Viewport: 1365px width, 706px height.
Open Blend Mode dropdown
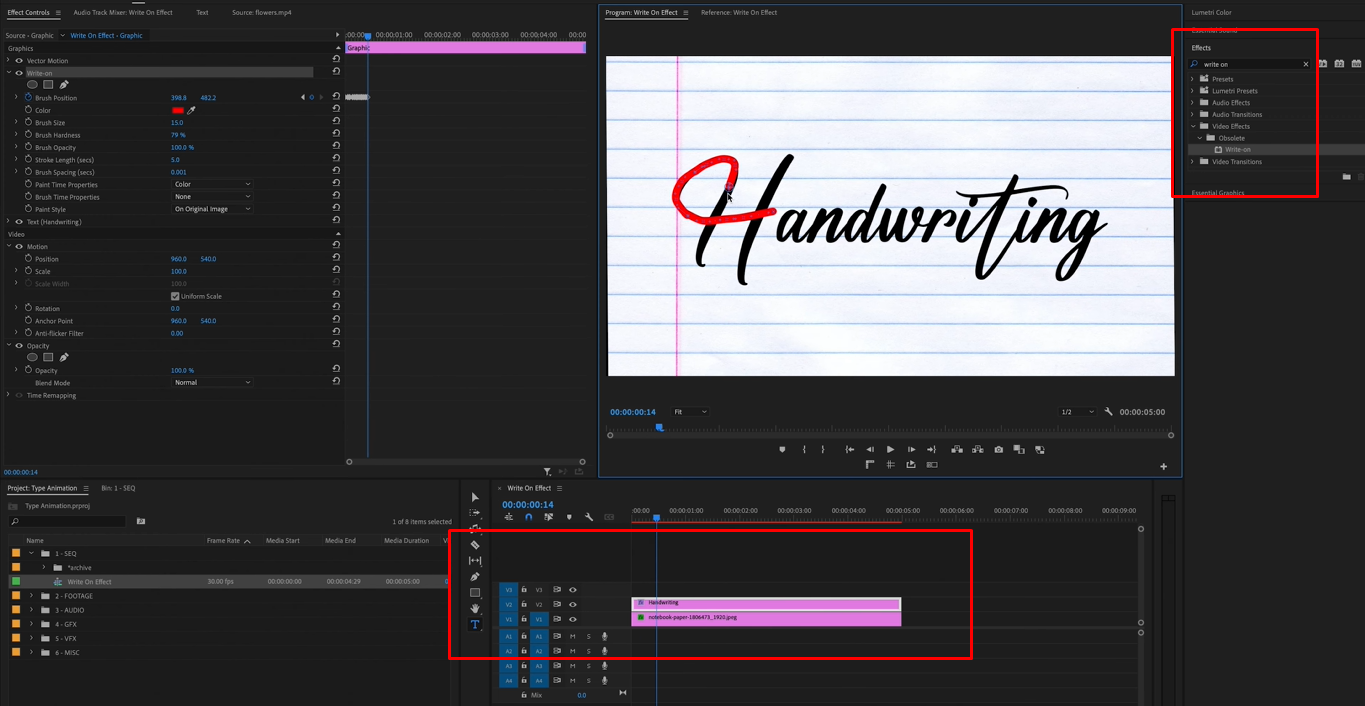pyautogui.click(x=212, y=382)
